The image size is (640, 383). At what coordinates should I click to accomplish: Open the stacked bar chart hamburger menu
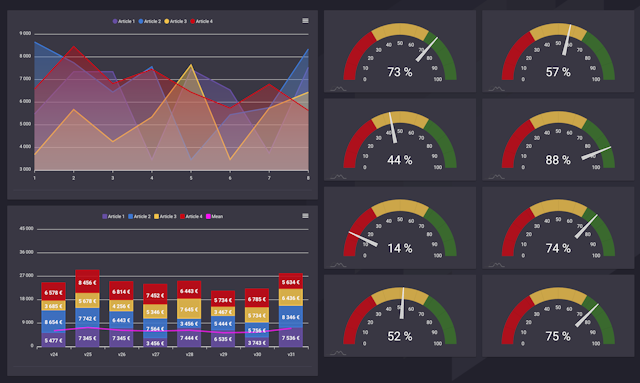305,216
